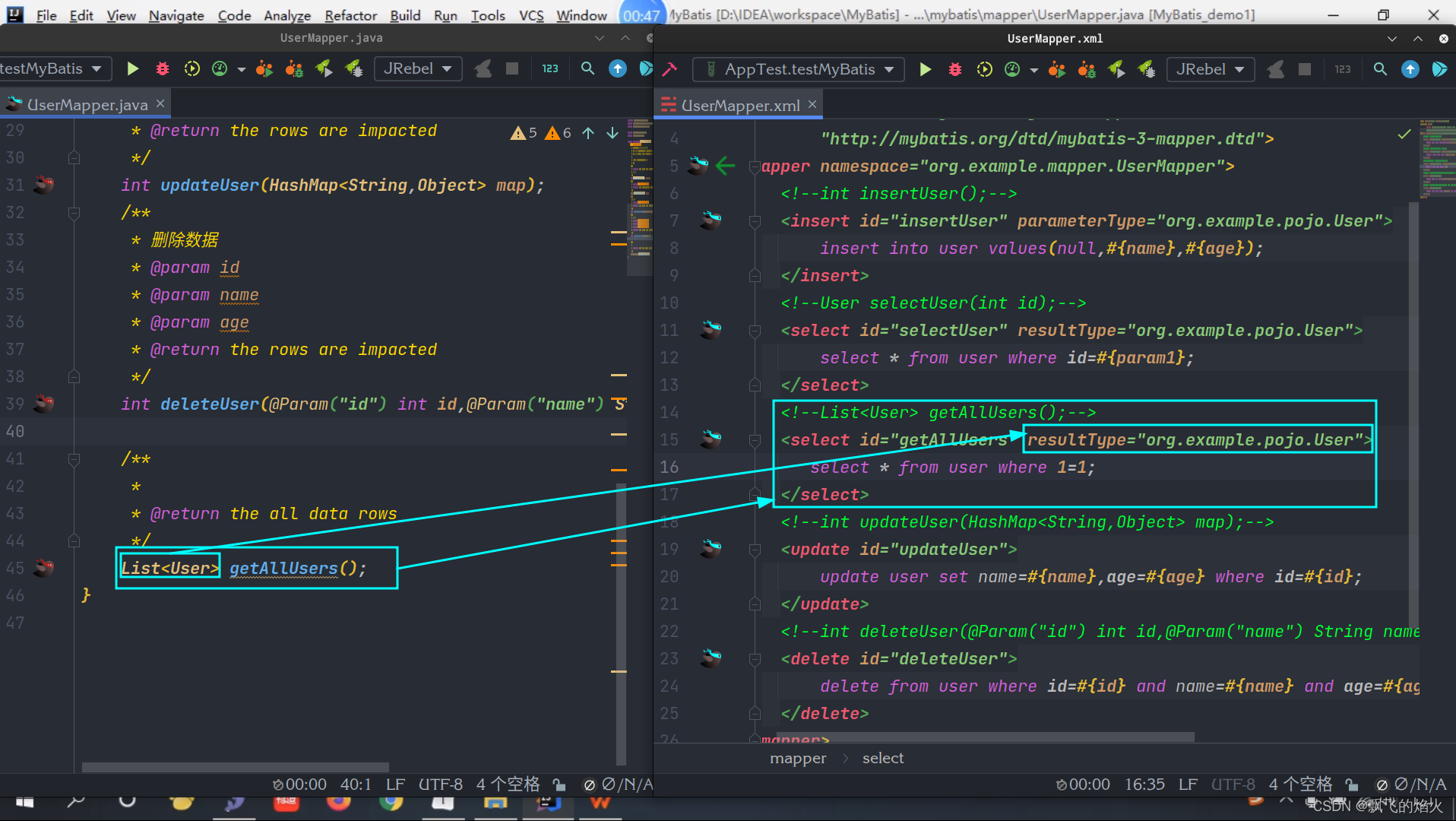The image size is (1456, 821).
Task: Toggle read-only lock in right status bar
Action: pyautogui.click(x=1352, y=785)
